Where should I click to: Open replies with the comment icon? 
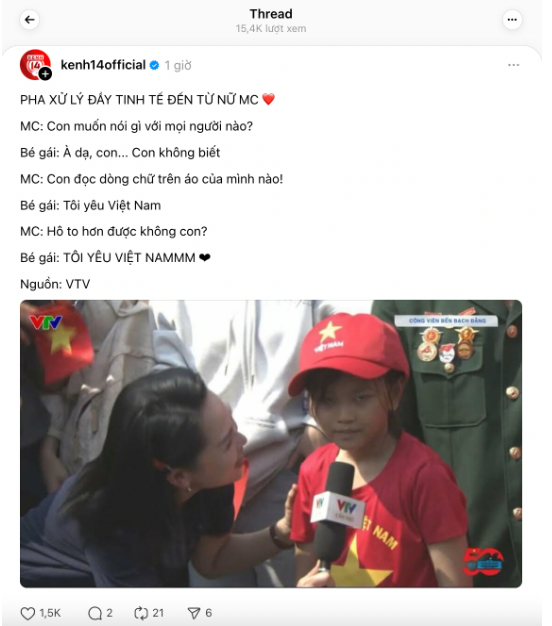click(95, 613)
